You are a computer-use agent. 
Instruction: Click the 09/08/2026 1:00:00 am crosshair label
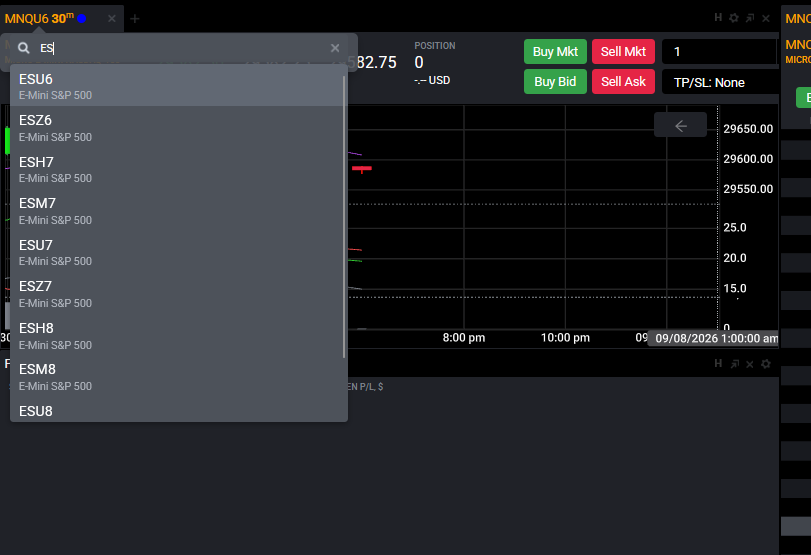(713, 338)
